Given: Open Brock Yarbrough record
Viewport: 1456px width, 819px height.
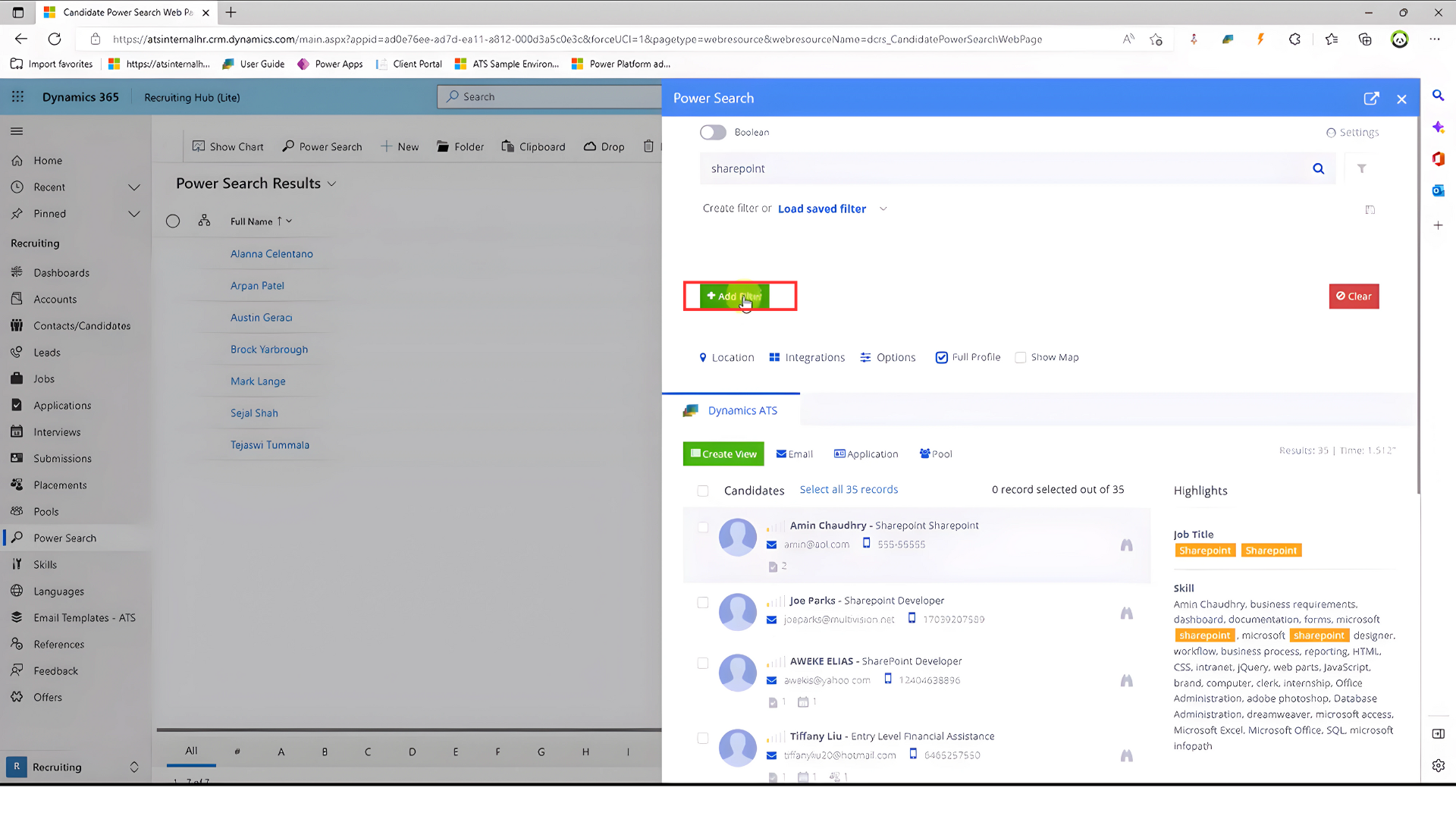Looking at the screenshot, I should 269,350.
